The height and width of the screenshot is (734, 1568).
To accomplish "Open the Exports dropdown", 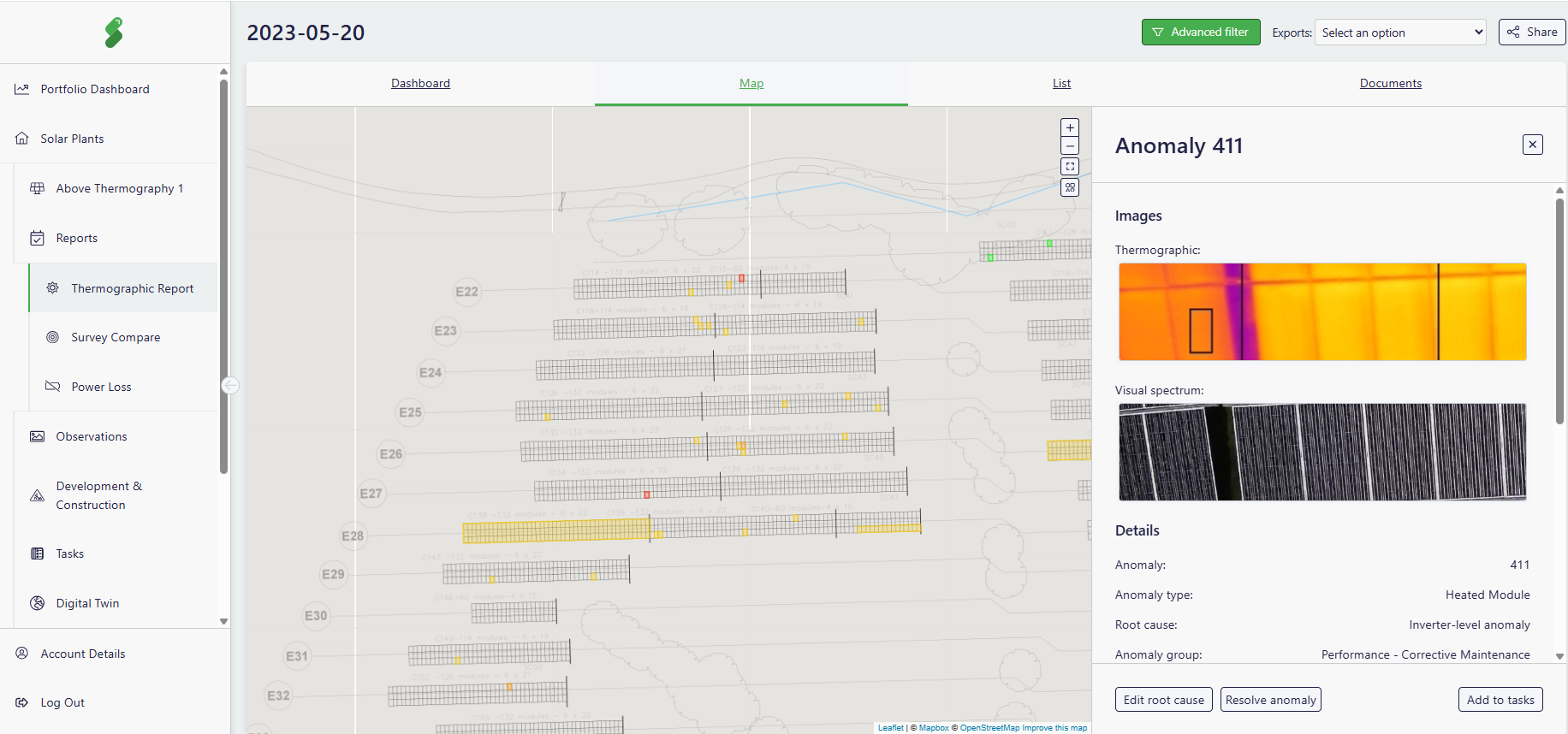I will coord(1400,33).
